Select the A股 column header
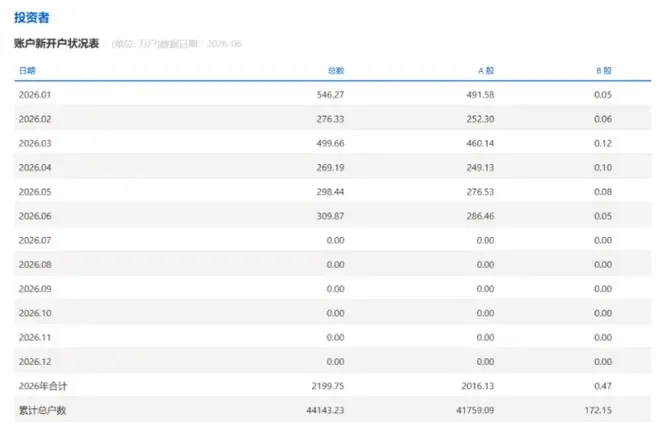This screenshot has width=660, height=432. (x=486, y=70)
